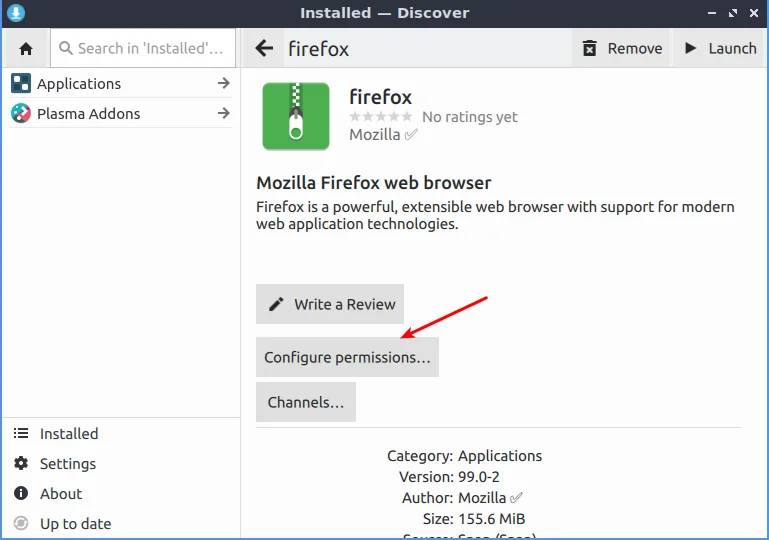Click the Installed list icon
This screenshot has width=769, height=540.
coord(21,433)
